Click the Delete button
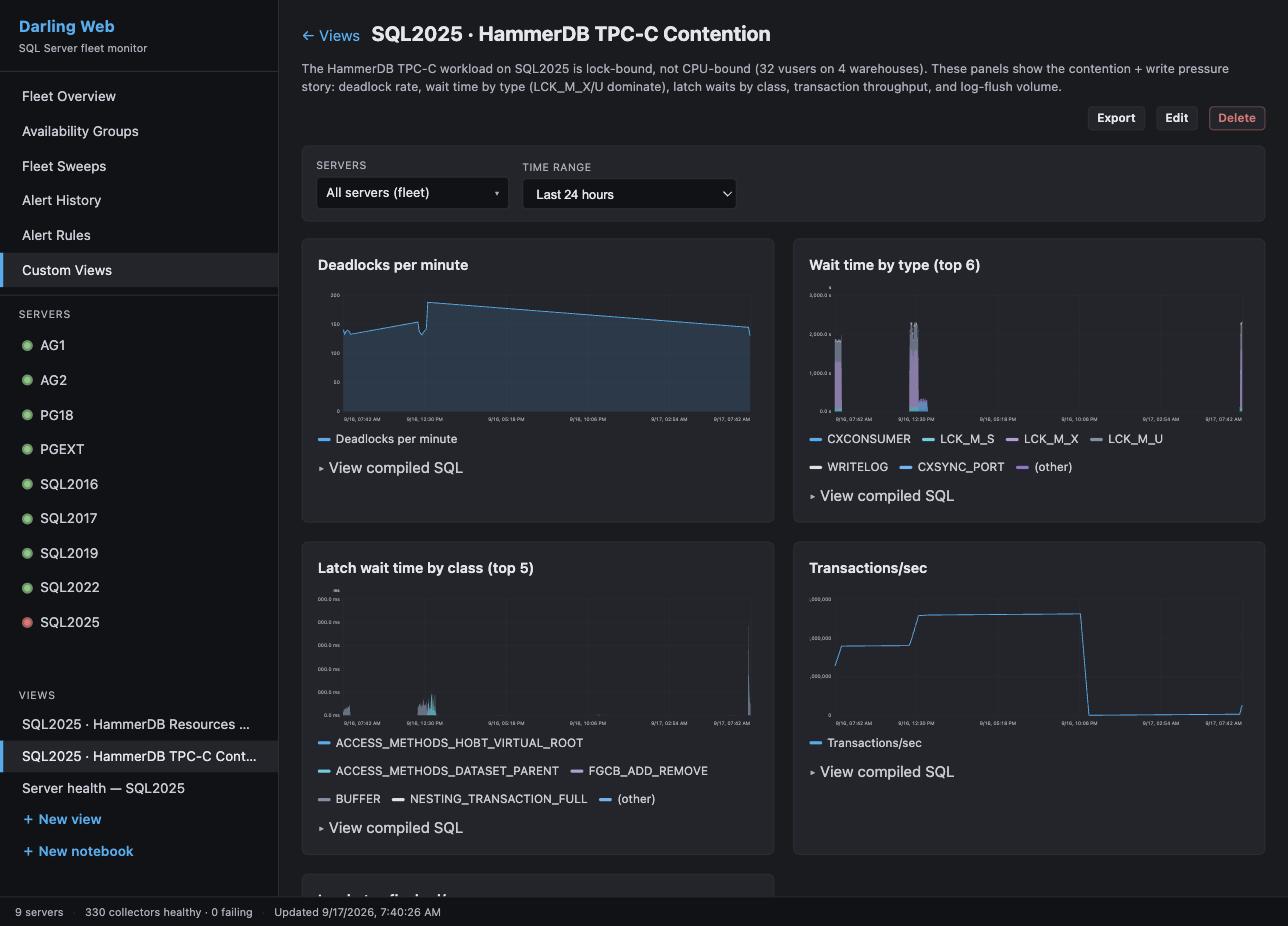The width and height of the screenshot is (1288, 926). click(1237, 118)
